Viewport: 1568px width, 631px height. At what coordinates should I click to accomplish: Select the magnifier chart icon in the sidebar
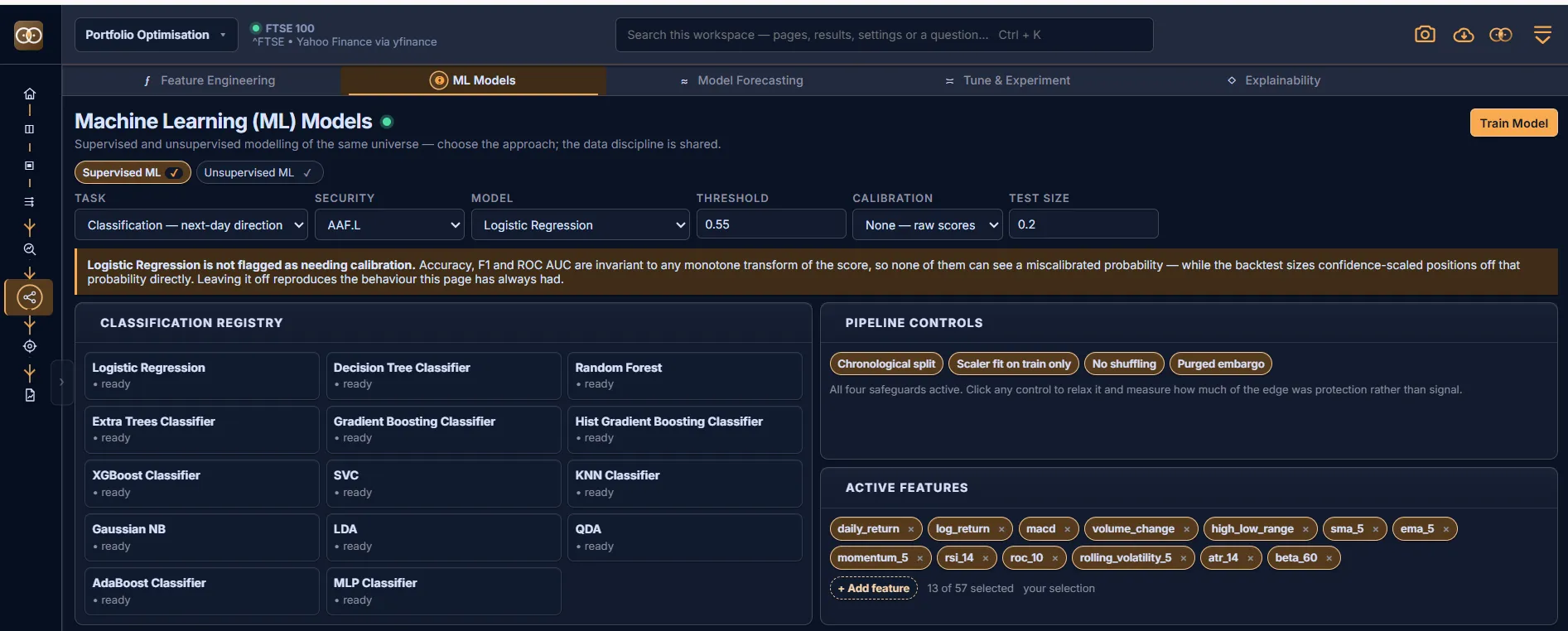point(30,249)
